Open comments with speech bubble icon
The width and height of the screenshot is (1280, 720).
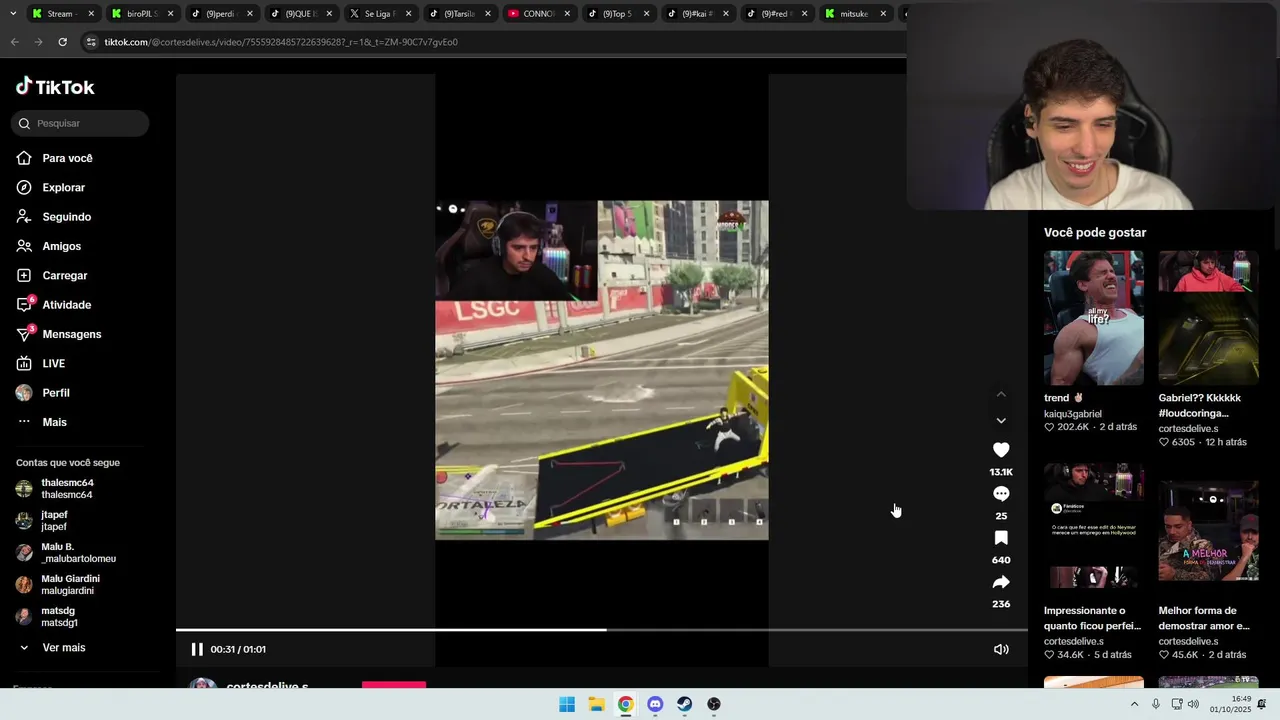[x=1001, y=494]
